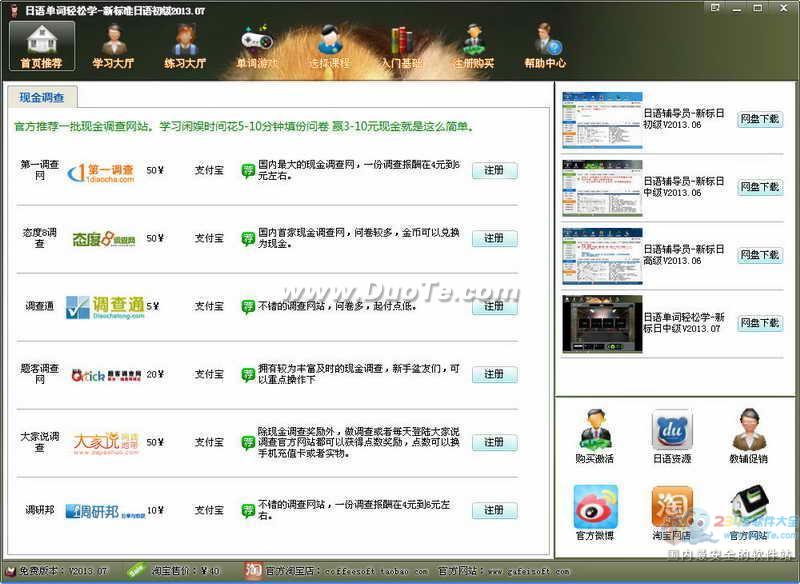800x584 pixels.
Task: Open 入门基础 beginner basics
Action: click(402, 46)
